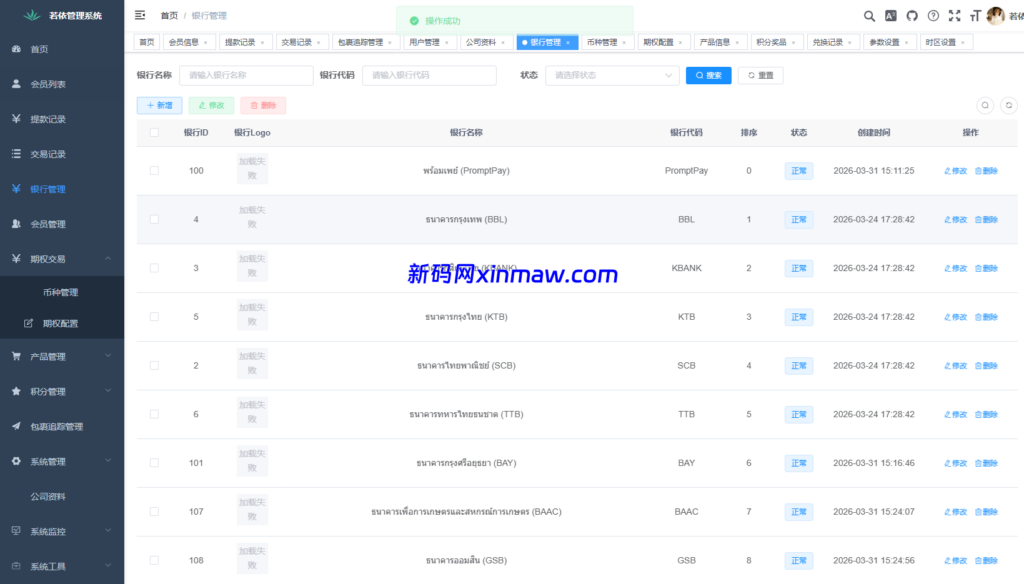1024x584 pixels.
Task: Click the 交易记录 list icon in sidebar
Action: [16, 154]
